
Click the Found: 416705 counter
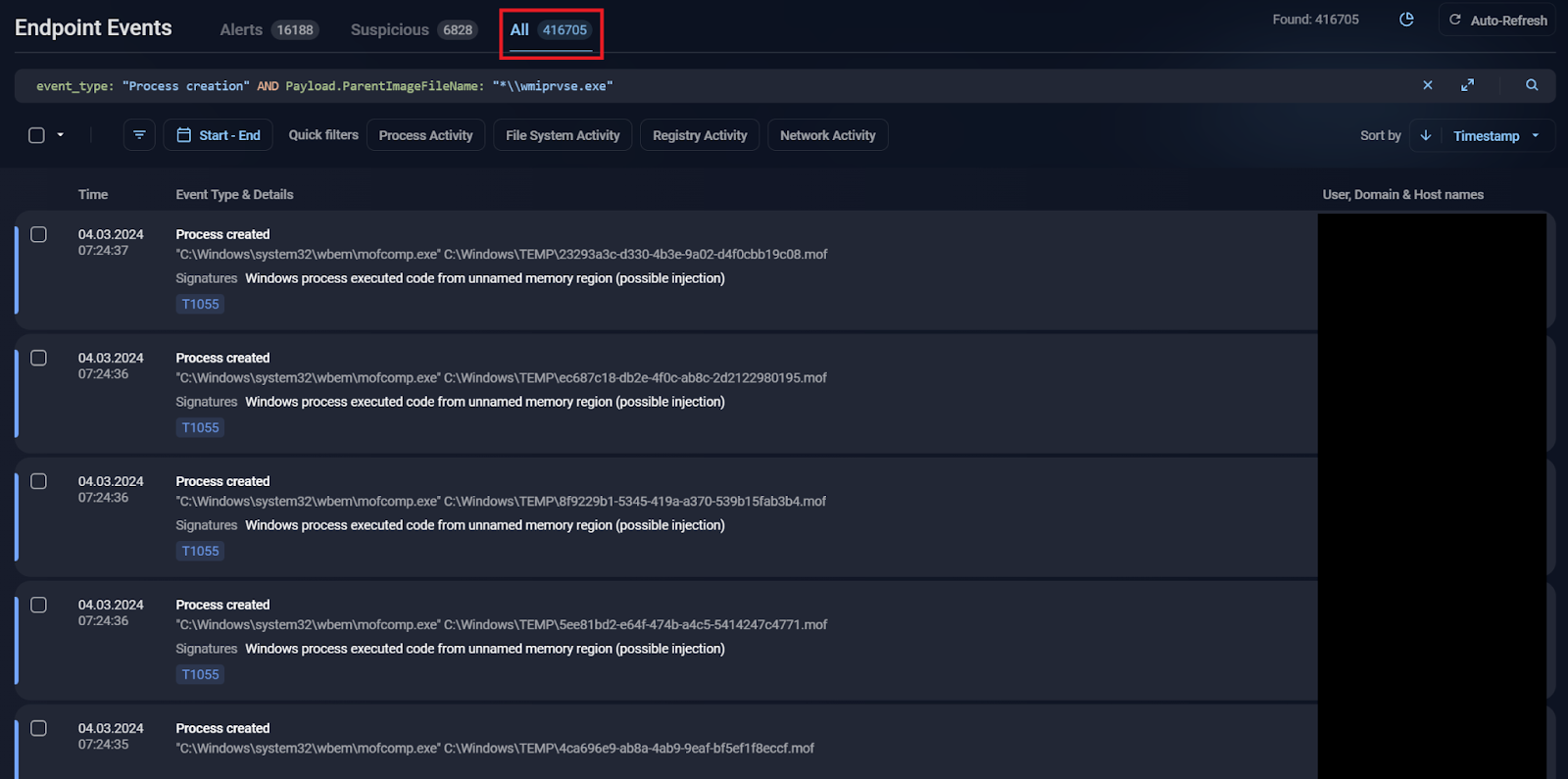click(x=1315, y=20)
